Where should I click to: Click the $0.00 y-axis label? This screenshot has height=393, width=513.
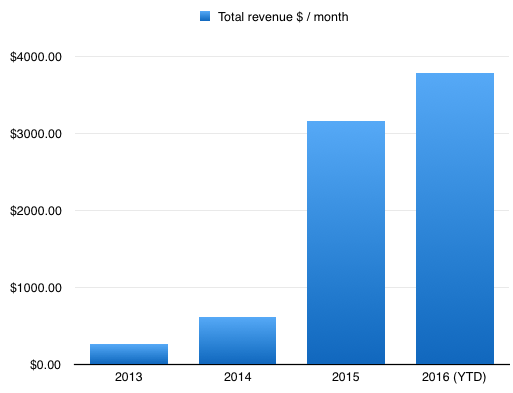[x=45, y=365]
